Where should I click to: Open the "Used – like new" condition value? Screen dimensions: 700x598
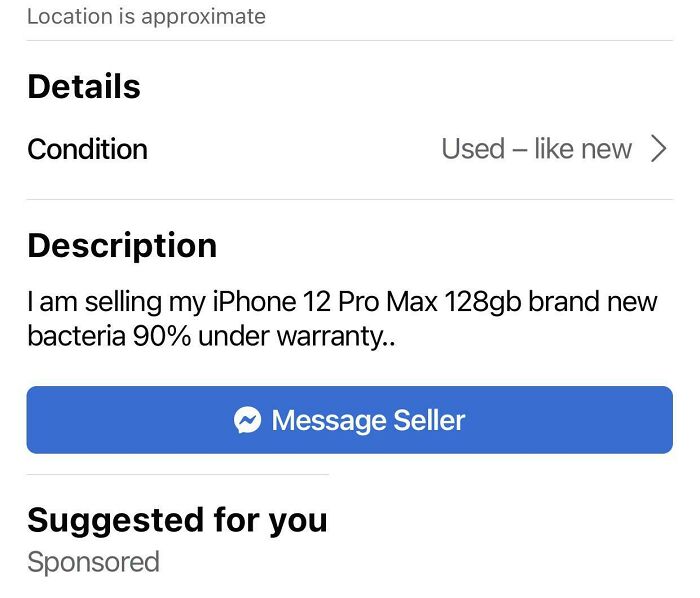536,149
